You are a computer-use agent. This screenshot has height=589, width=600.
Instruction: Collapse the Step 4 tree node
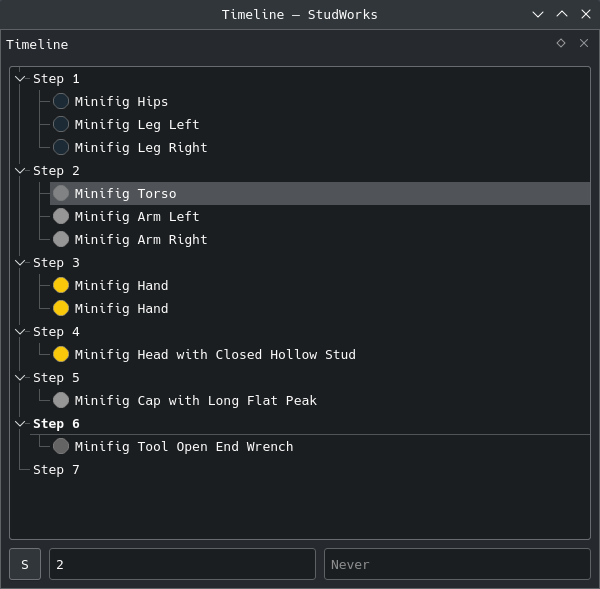point(20,331)
